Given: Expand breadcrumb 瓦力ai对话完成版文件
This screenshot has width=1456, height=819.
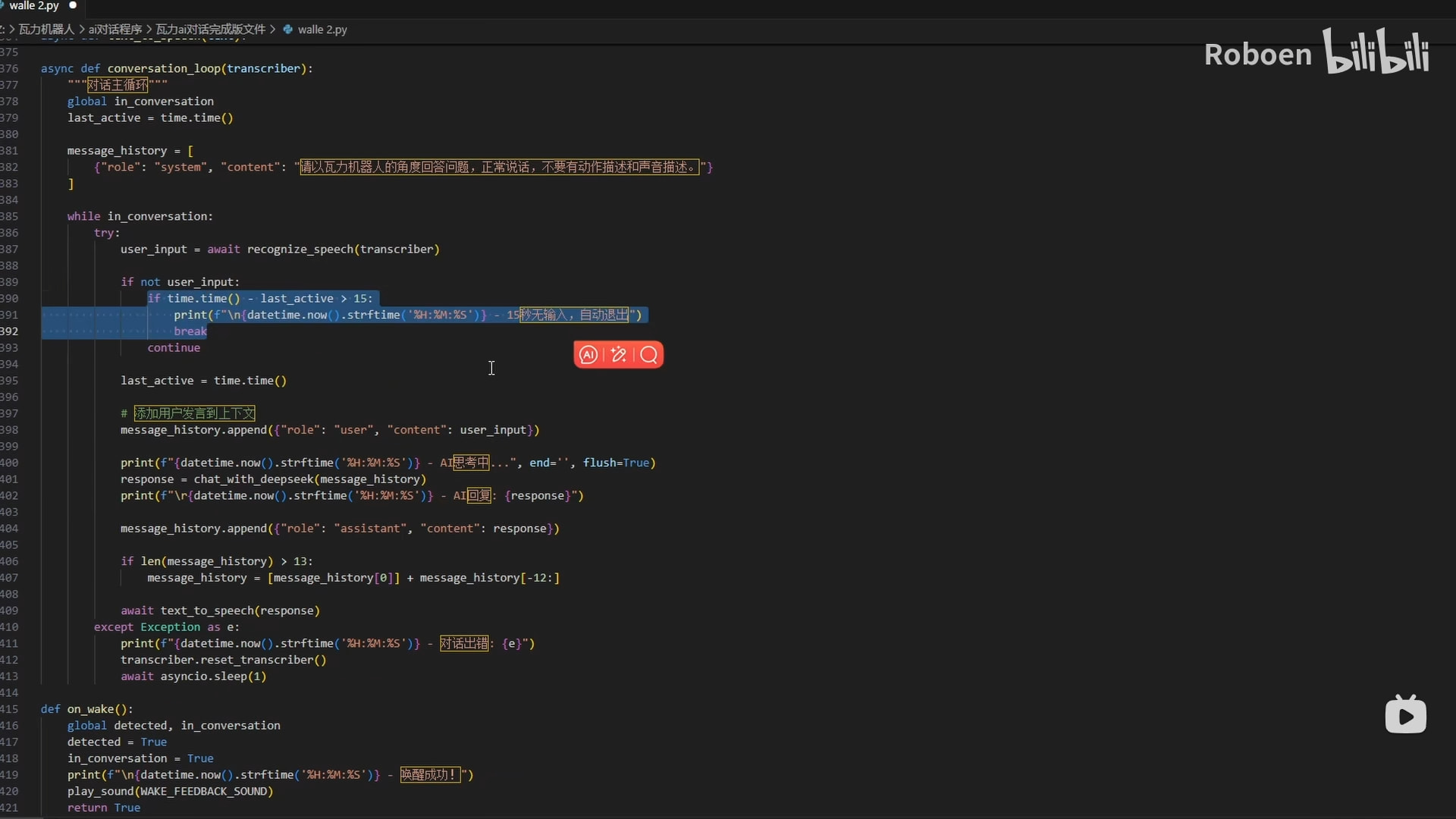Looking at the screenshot, I should 210,30.
